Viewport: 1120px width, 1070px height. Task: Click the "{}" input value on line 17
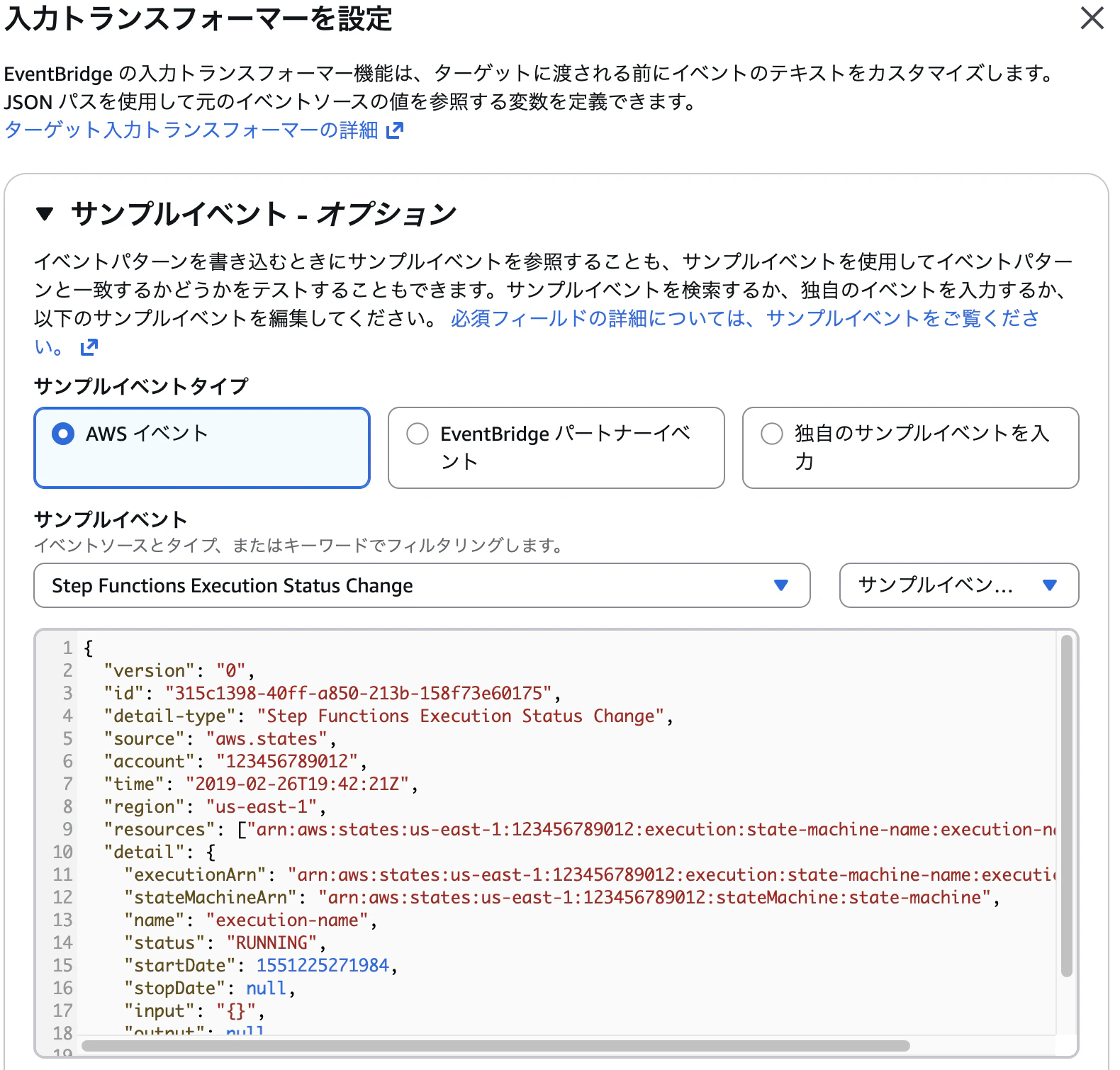click(236, 1010)
